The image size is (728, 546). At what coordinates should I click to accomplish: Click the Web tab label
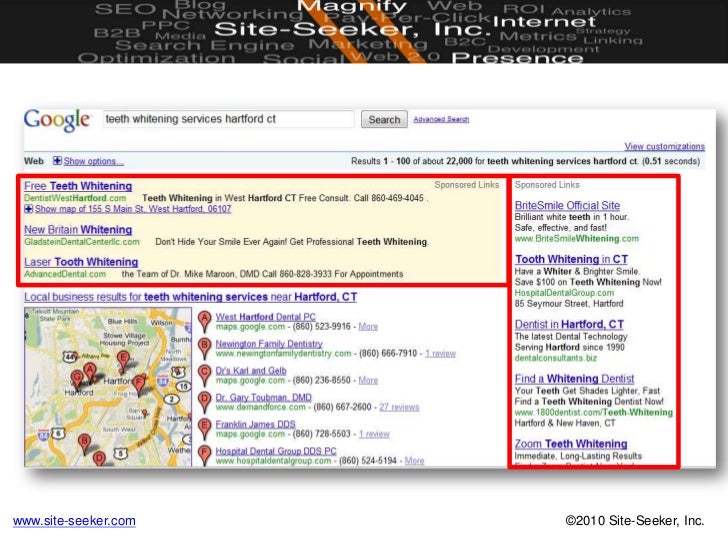coord(34,161)
